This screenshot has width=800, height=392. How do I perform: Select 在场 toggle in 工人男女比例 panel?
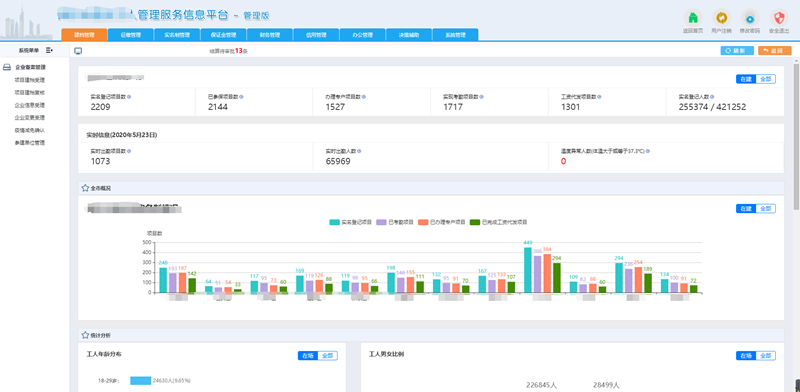745,356
